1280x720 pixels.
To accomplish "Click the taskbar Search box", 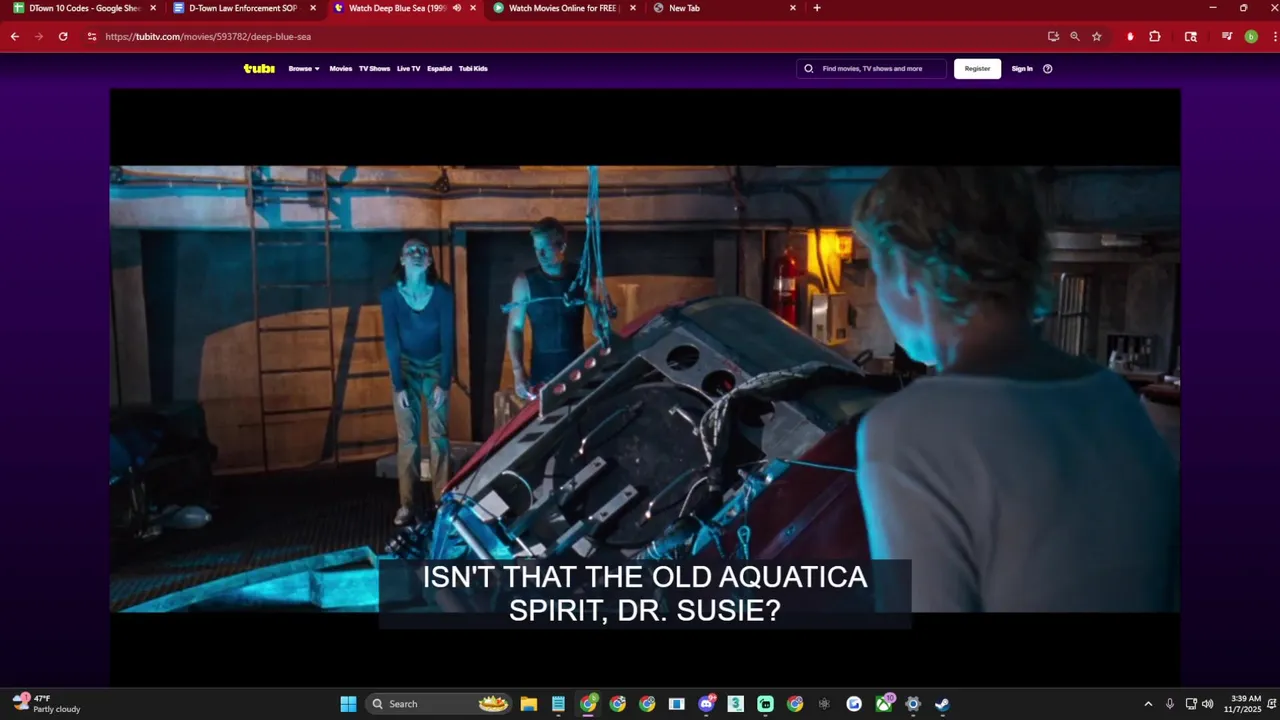I will [x=438, y=704].
